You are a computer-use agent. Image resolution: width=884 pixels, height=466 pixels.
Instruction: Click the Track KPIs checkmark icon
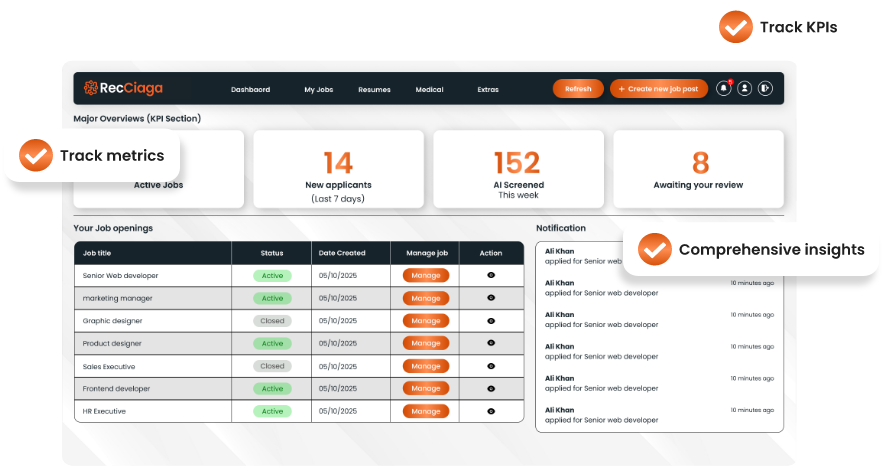tap(736, 27)
